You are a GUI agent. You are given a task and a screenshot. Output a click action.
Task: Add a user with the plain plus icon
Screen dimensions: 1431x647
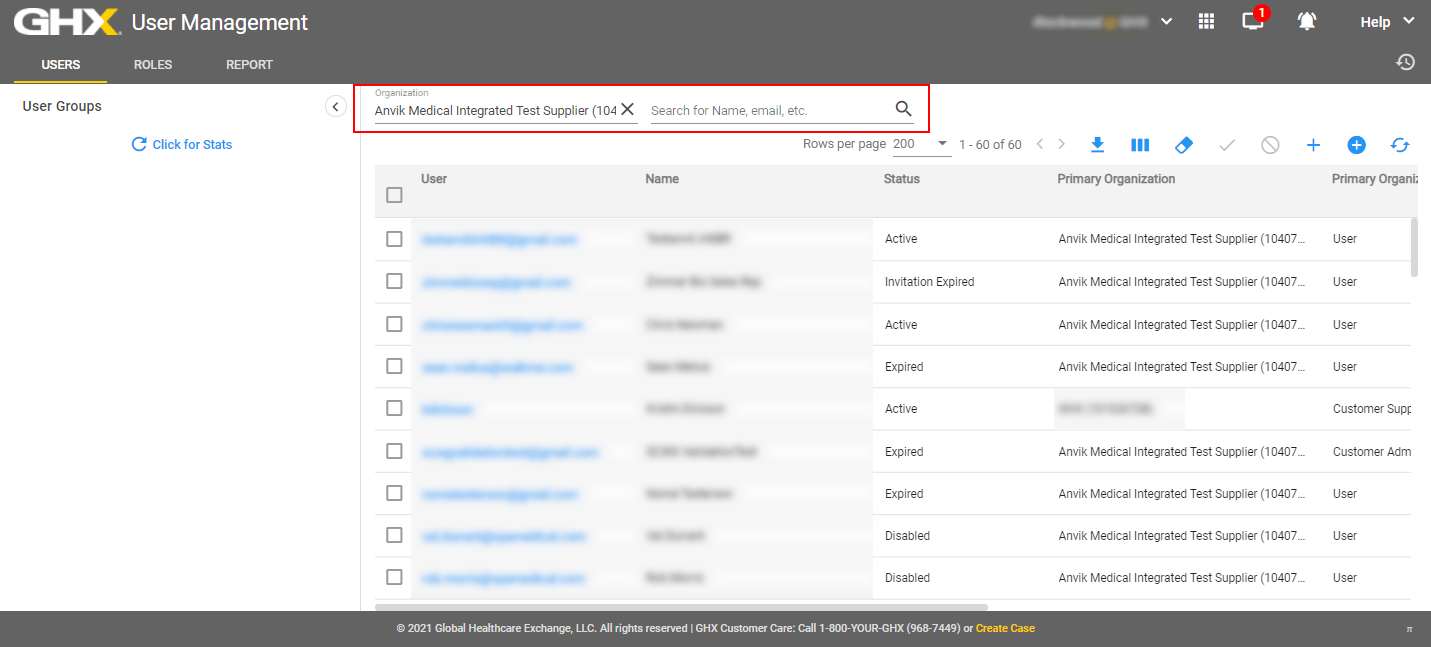1313,145
